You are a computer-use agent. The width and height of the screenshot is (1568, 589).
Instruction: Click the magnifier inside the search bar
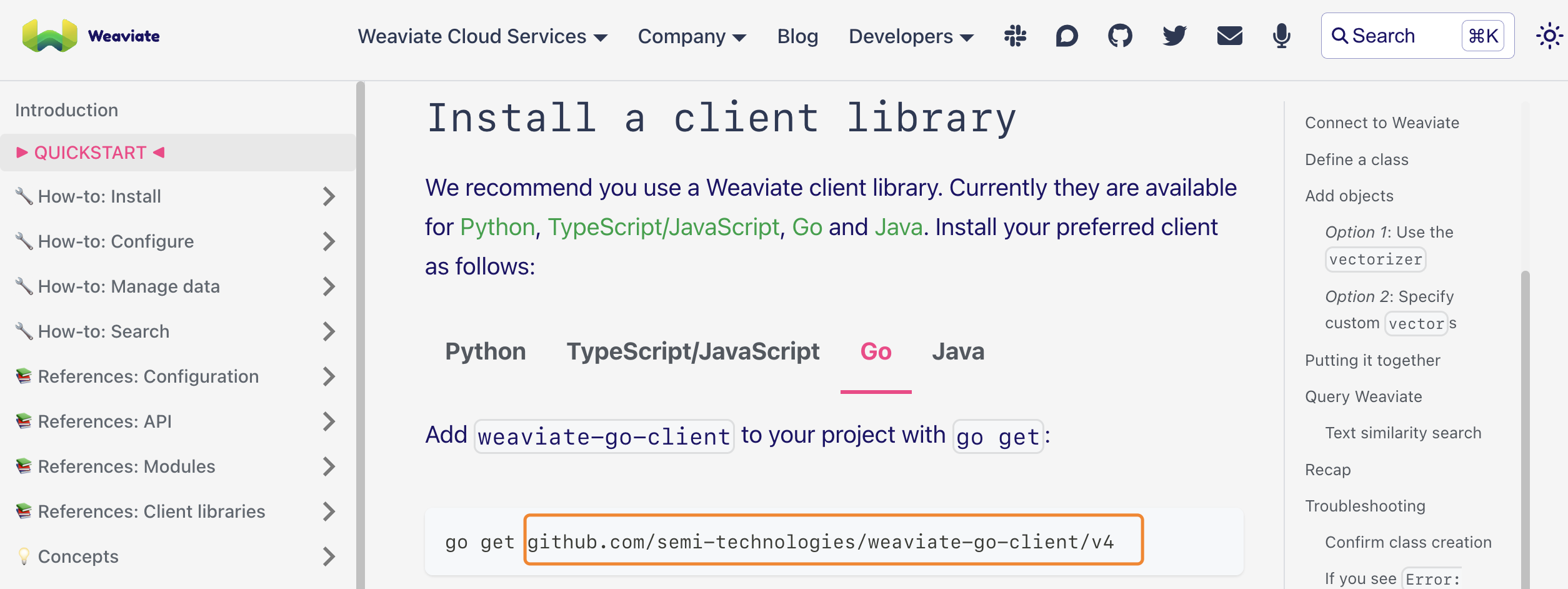[x=1341, y=36]
